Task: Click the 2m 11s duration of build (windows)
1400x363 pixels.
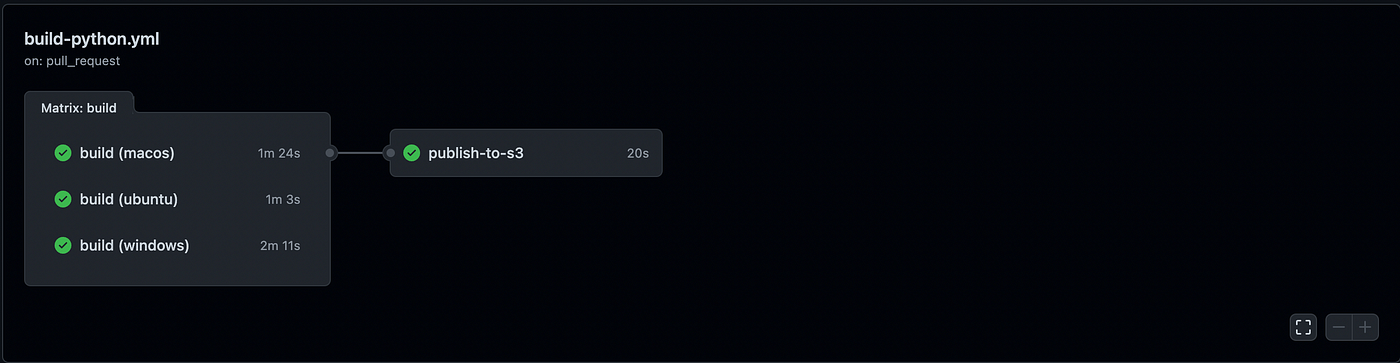Action: [279, 245]
